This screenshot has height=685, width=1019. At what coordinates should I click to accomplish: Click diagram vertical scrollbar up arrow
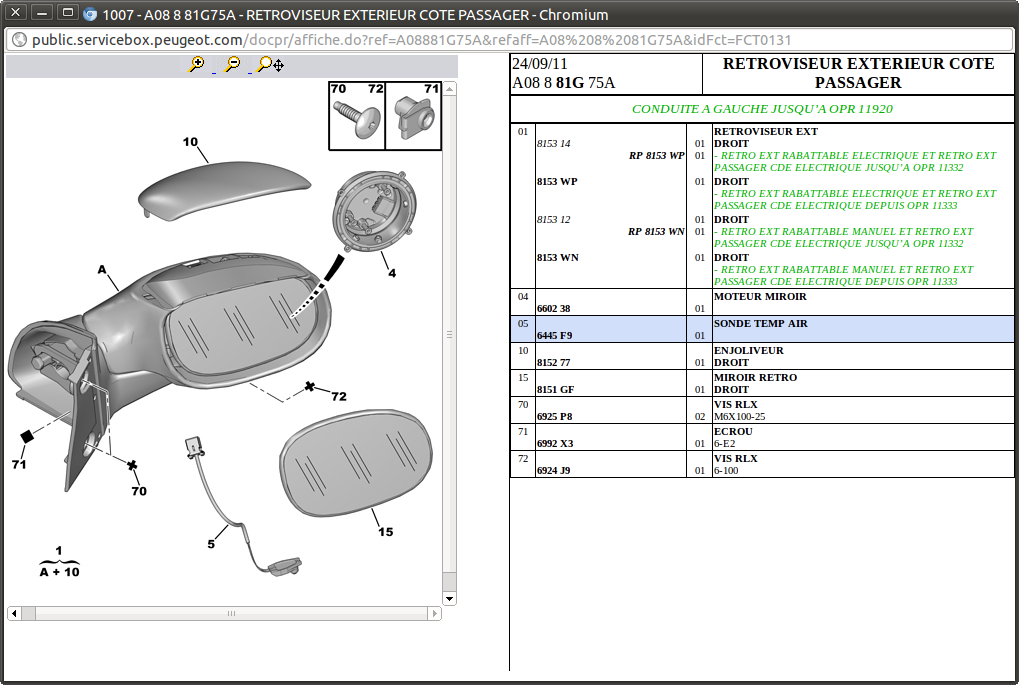coord(449,89)
